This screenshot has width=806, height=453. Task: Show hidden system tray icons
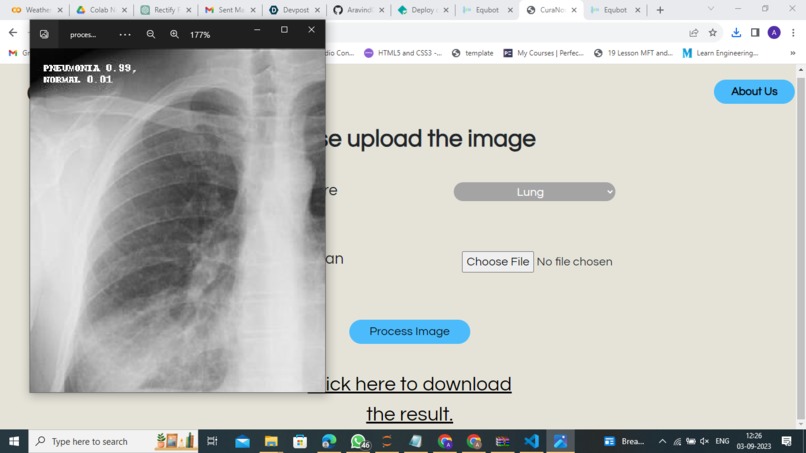pyautogui.click(x=662, y=441)
